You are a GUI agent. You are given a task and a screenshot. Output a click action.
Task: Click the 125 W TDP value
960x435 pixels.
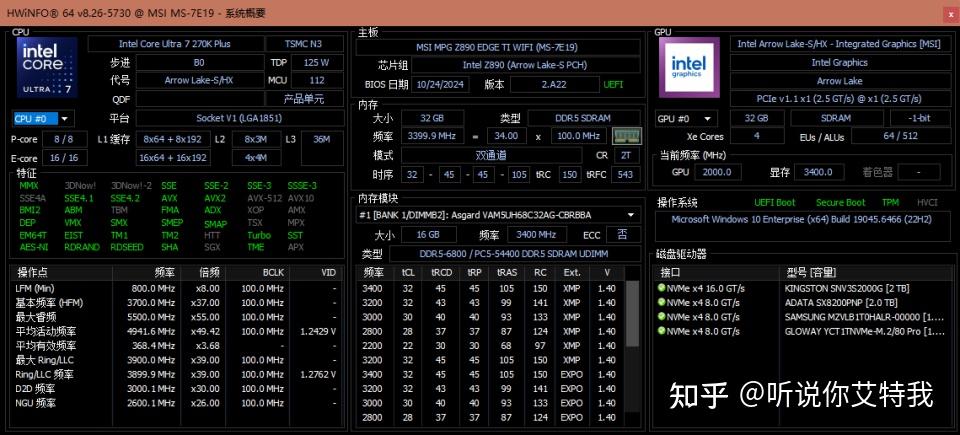(x=317, y=62)
